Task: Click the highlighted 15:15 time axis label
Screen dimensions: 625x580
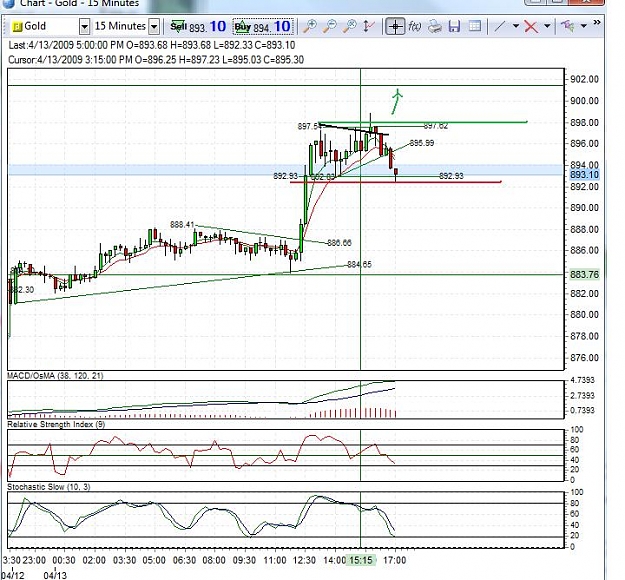Action: click(360, 560)
